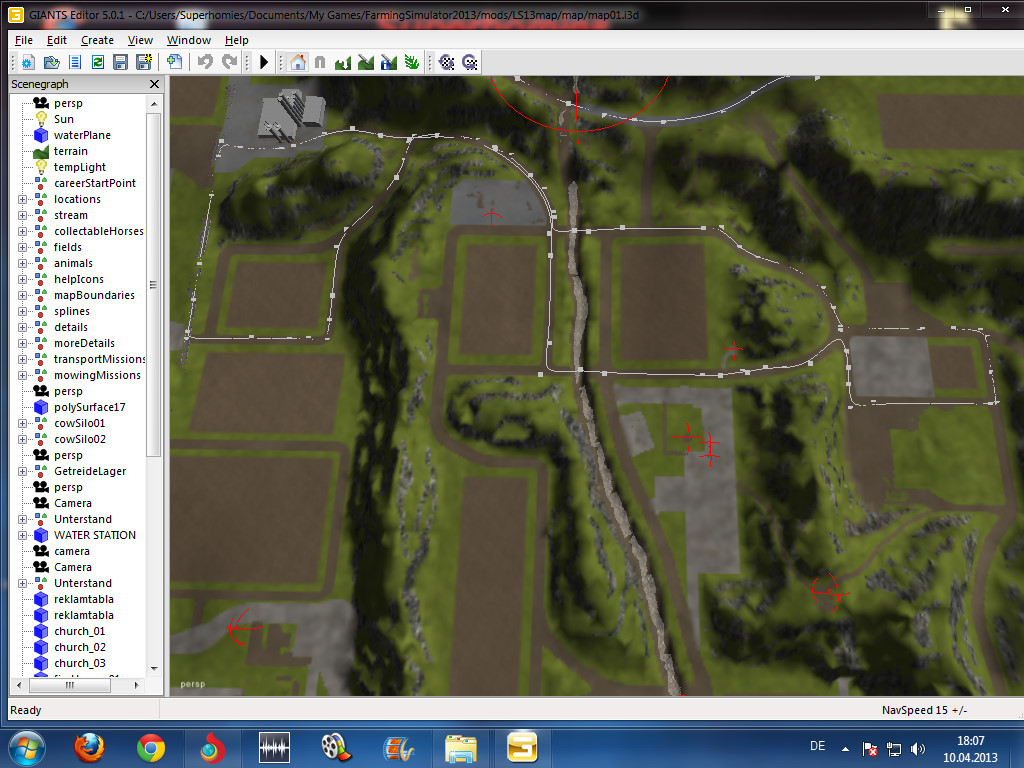Expand the helpIcons node

[22, 279]
